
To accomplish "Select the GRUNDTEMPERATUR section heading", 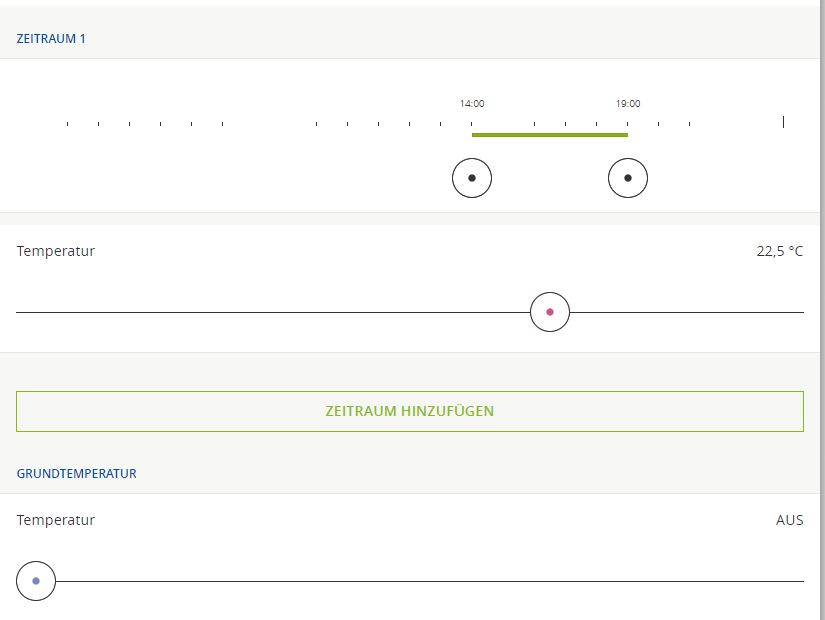I will click(77, 473).
